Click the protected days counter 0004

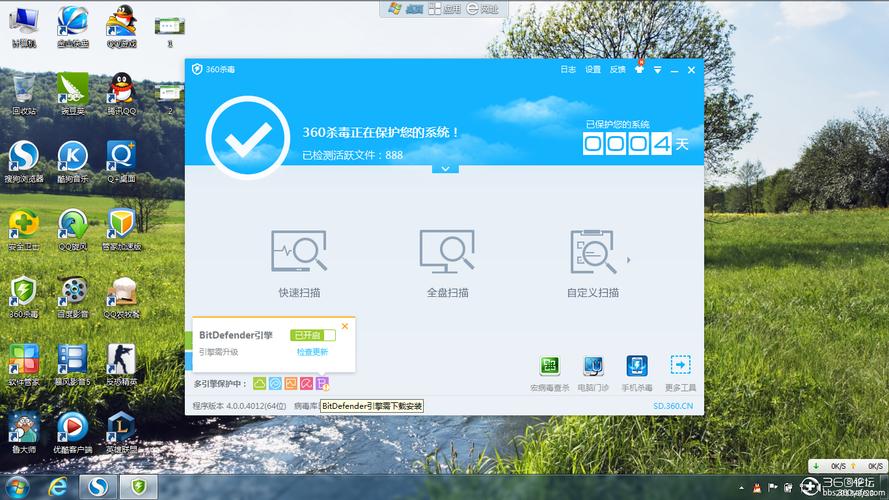click(627, 143)
